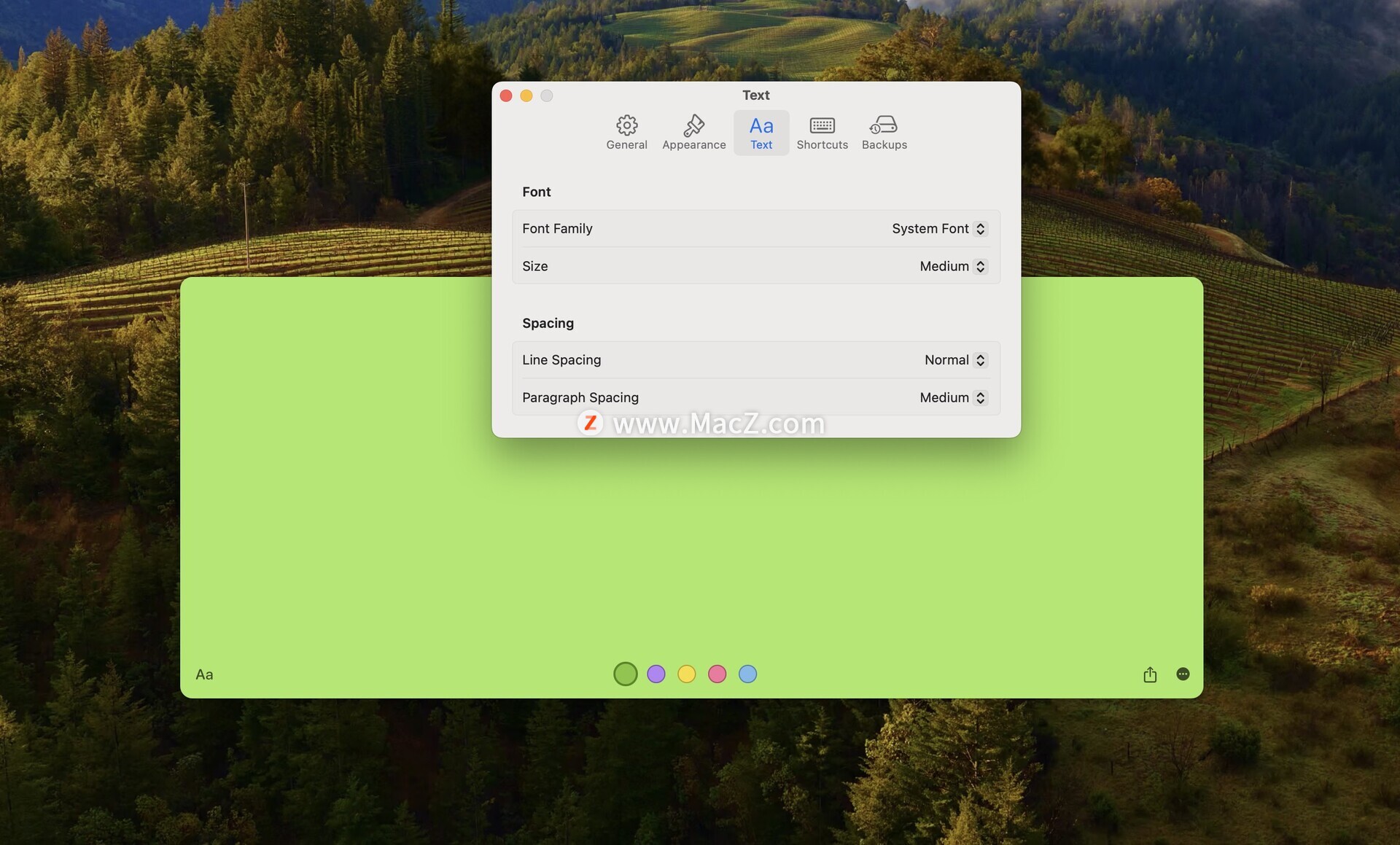The width and height of the screenshot is (1400, 845).
Task: Change the font Size dropdown
Action: point(953,267)
